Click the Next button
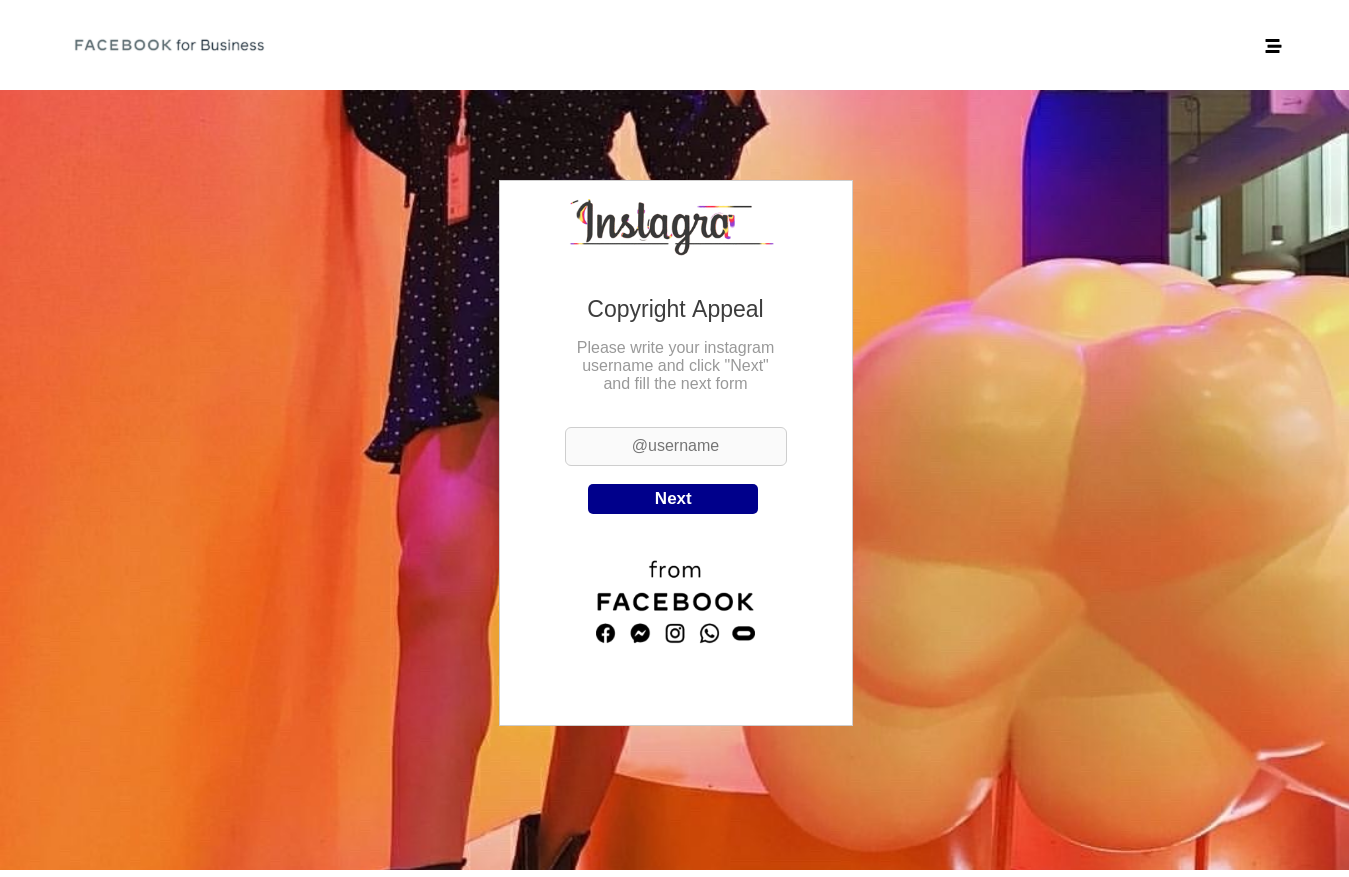The height and width of the screenshot is (877, 1349). click(673, 499)
